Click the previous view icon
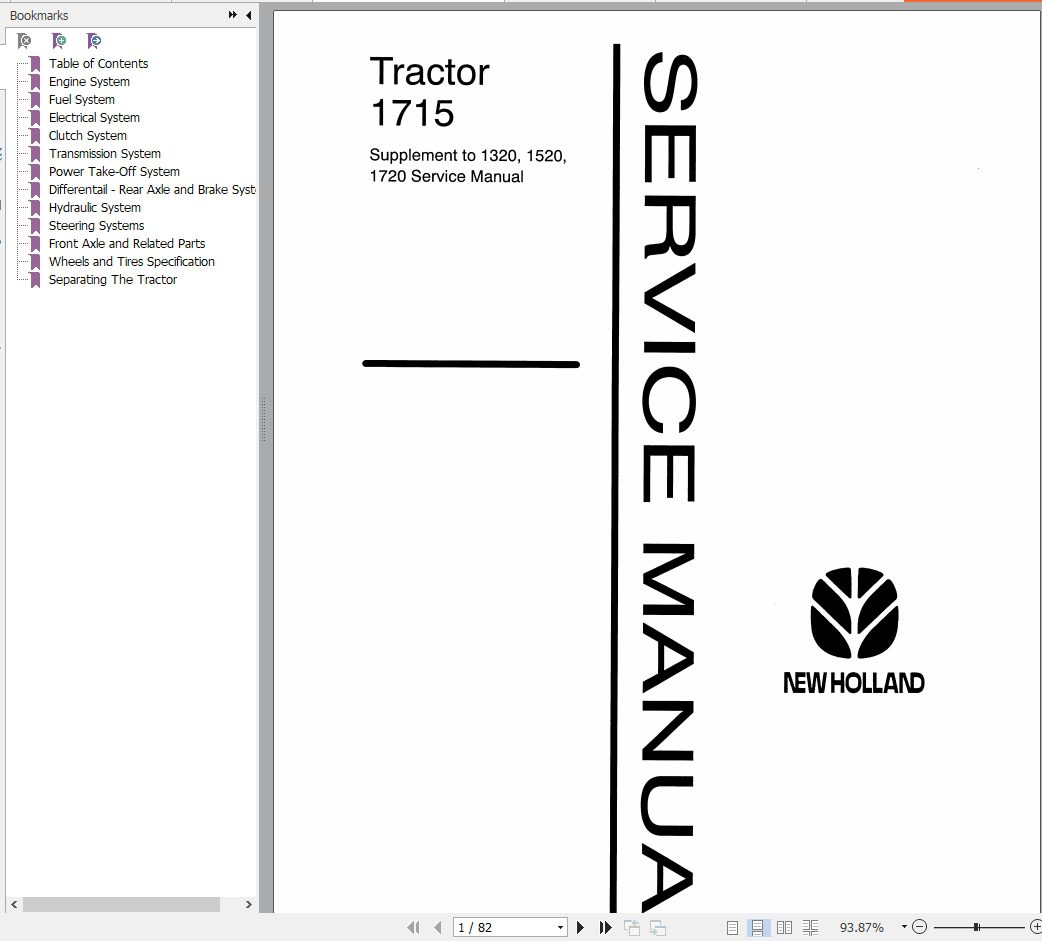1042x941 pixels. [632, 927]
